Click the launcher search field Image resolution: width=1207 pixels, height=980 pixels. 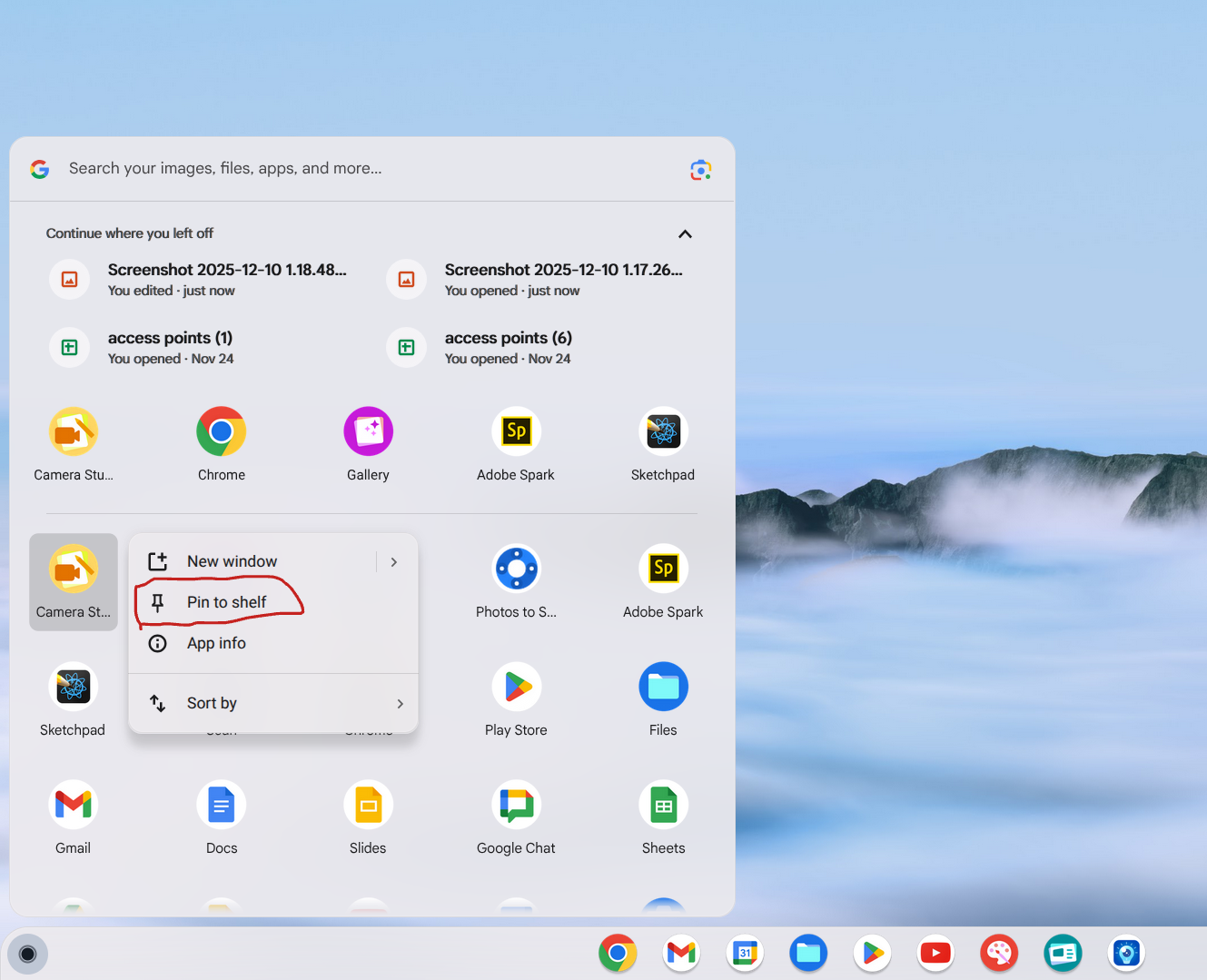point(363,169)
